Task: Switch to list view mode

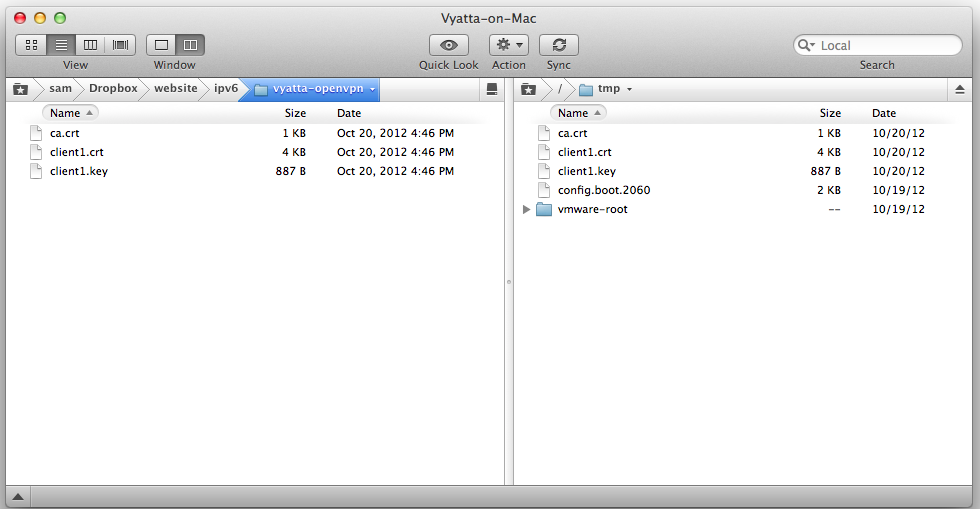Action: click(61, 45)
